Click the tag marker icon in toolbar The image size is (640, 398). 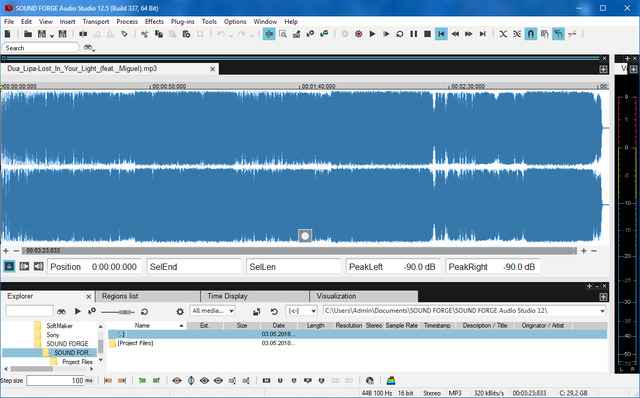coord(124,34)
